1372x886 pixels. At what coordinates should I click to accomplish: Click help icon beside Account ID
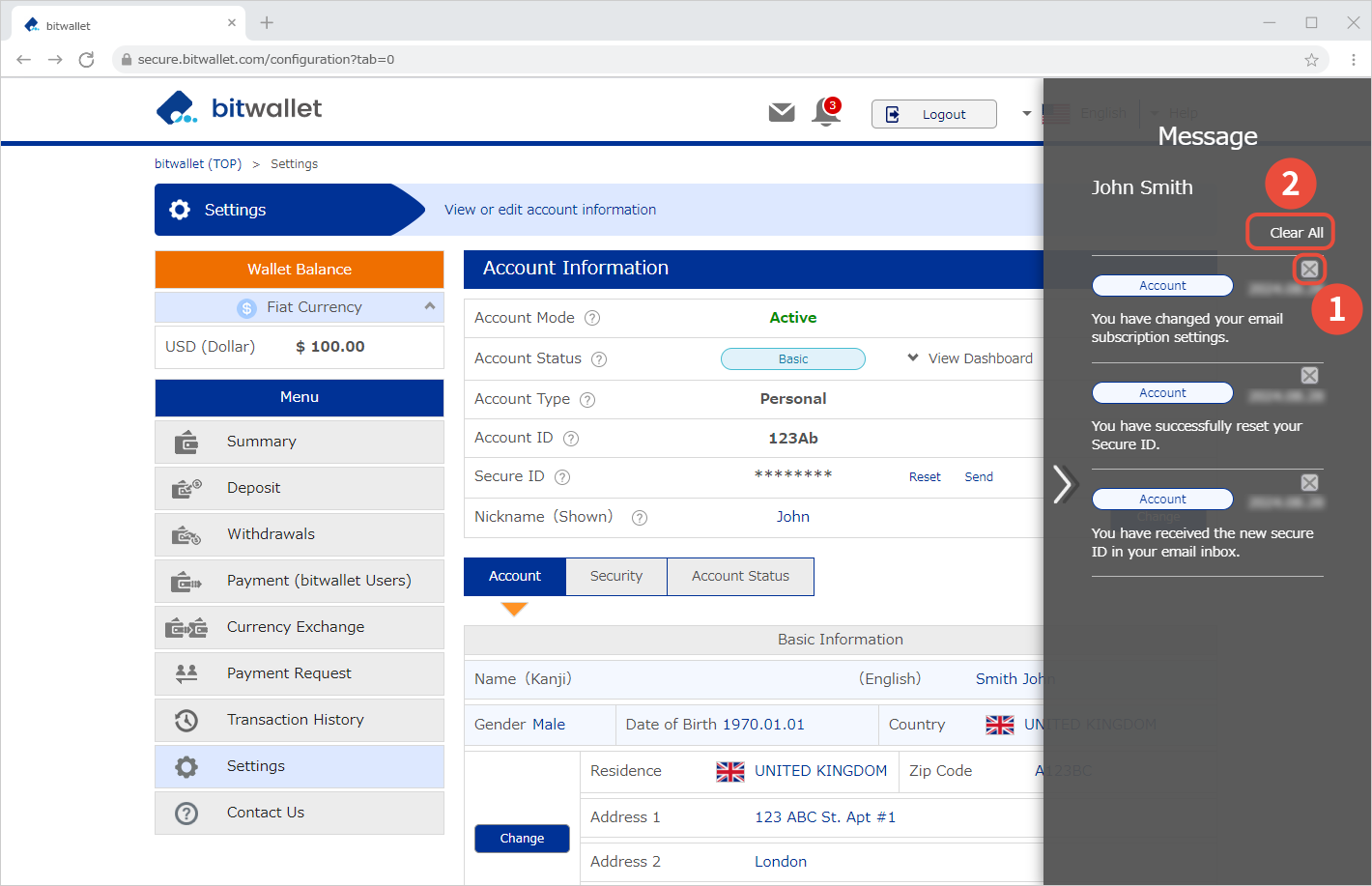571,439
